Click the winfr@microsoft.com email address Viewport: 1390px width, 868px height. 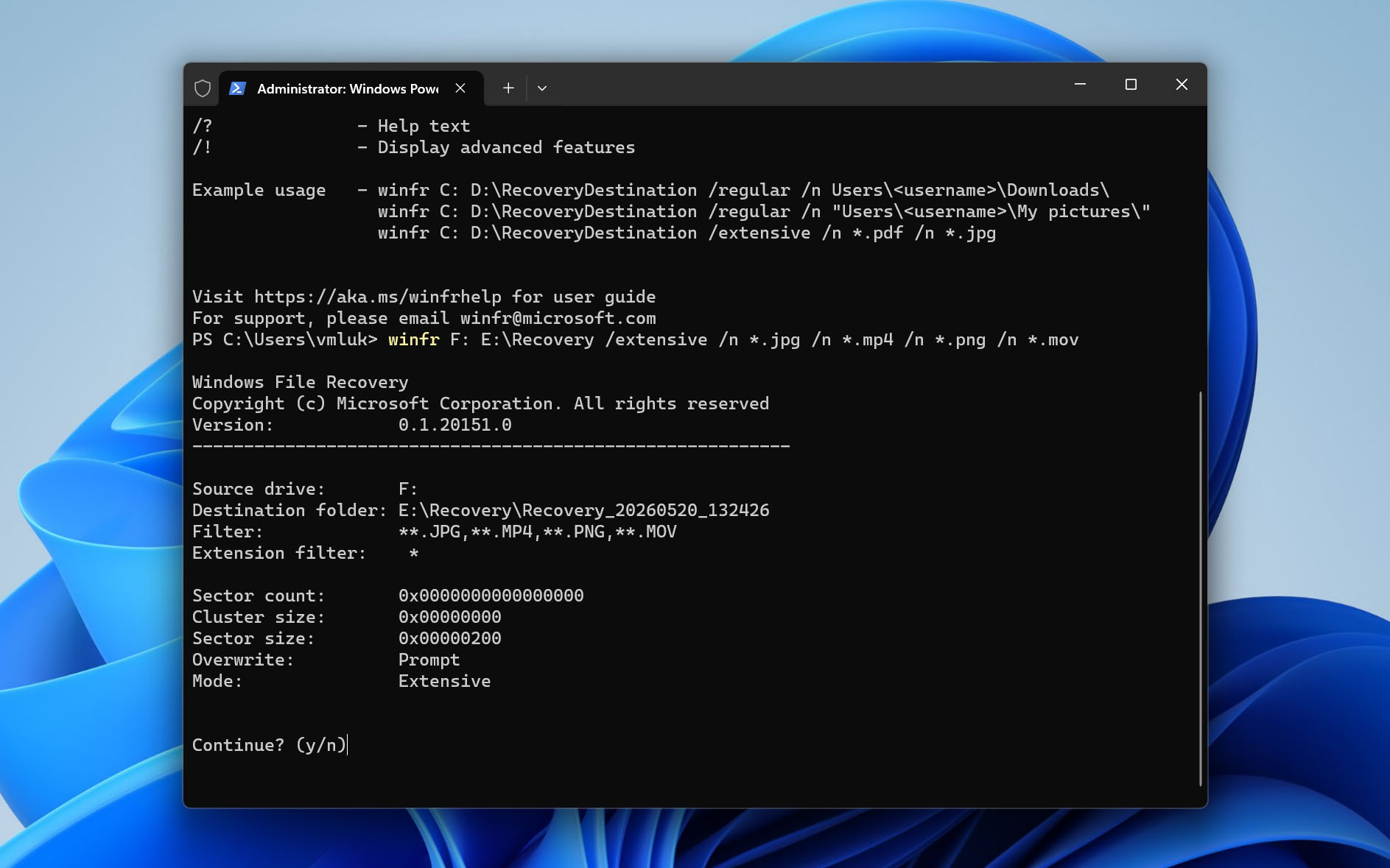tap(558, 318)
